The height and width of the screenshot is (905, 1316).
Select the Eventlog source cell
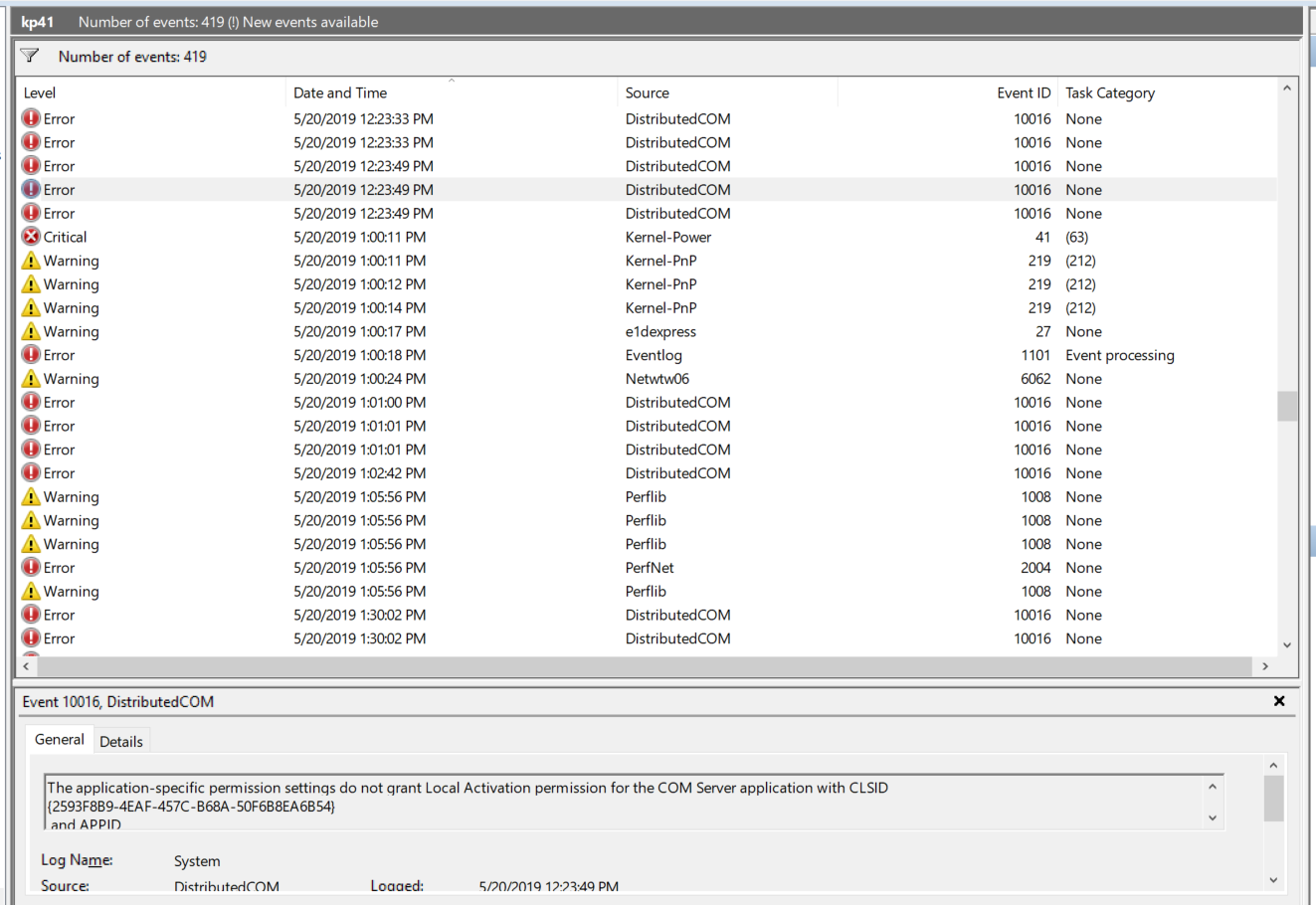[x=654, y=355]
